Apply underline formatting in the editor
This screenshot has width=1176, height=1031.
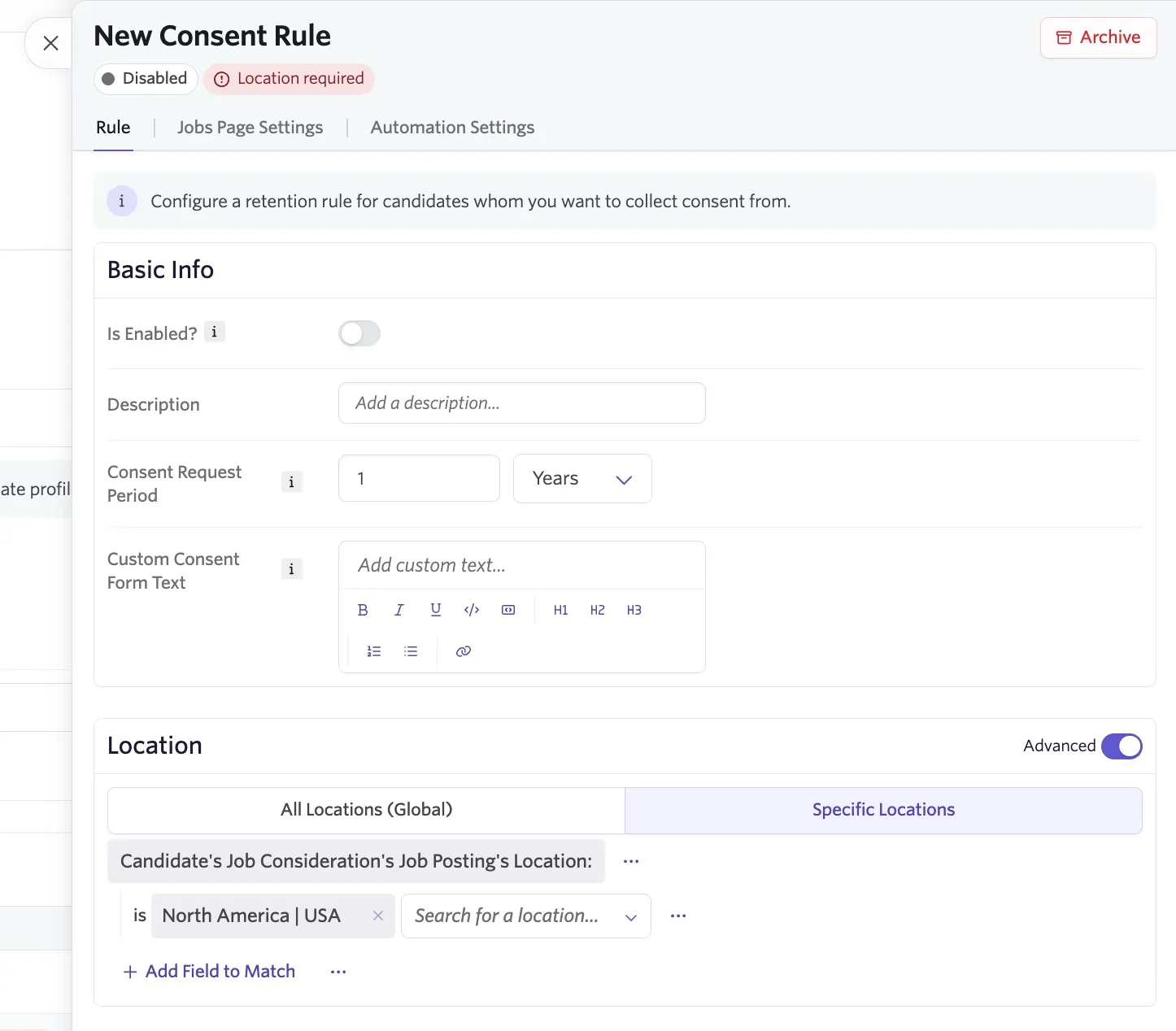(x=436, y=610)
